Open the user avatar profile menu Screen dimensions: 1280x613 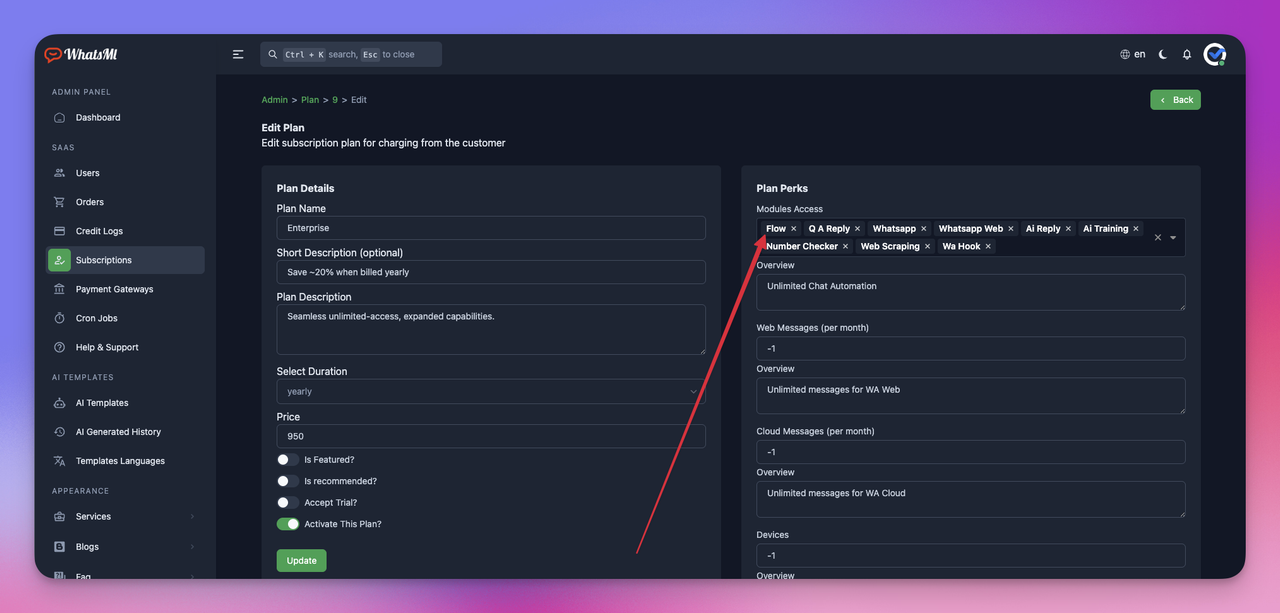pos(1215,54)
